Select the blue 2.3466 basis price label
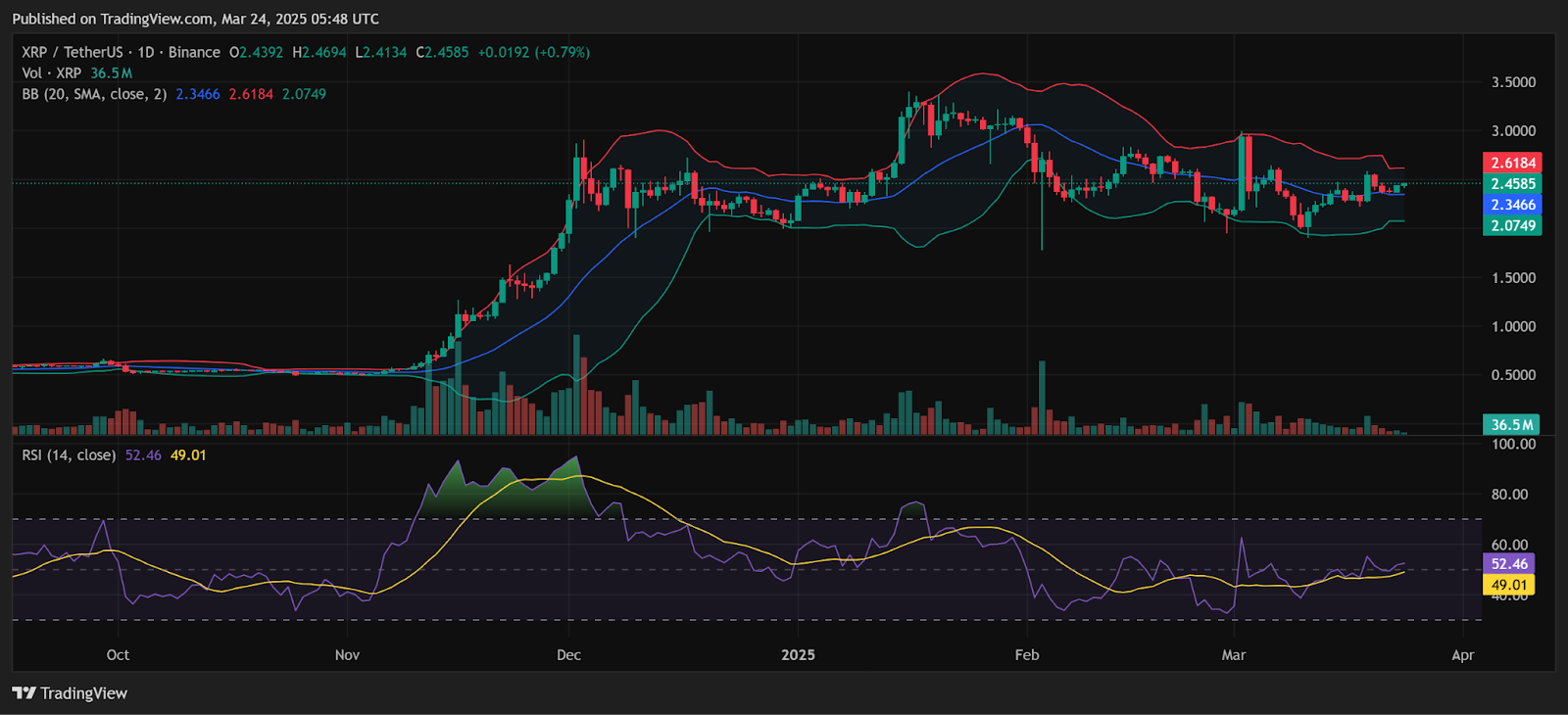The width and height of the screenshot is (1568, 715). (x=1512, y=205)
